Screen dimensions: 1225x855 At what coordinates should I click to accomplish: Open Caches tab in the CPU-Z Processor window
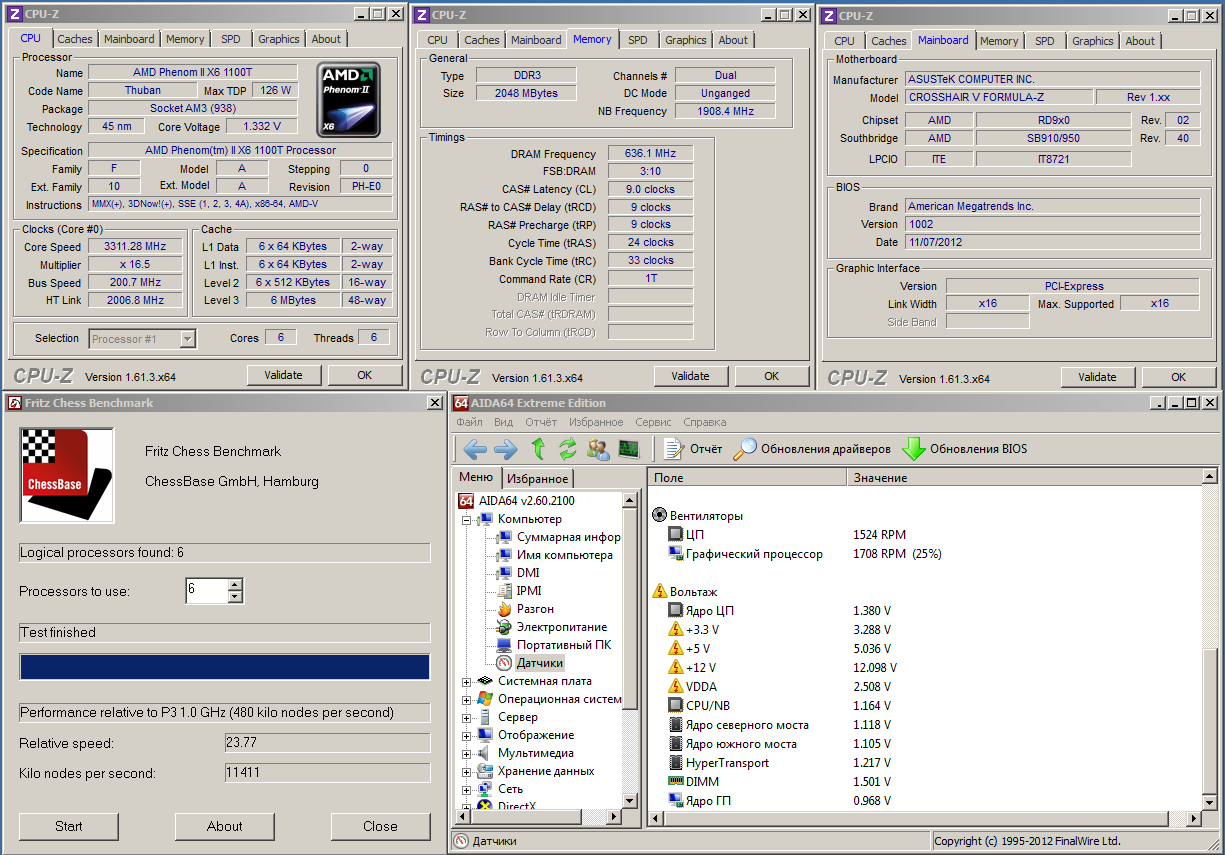(75, 39)
